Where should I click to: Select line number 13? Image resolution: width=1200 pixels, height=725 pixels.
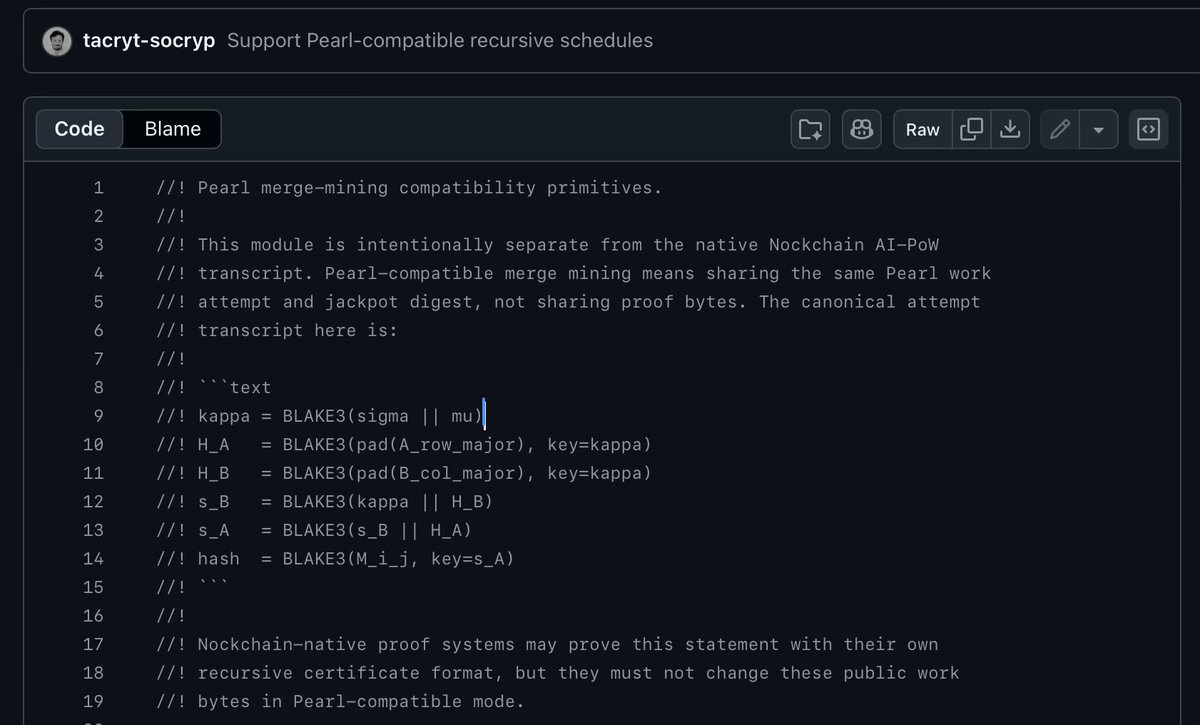(93, 529)
